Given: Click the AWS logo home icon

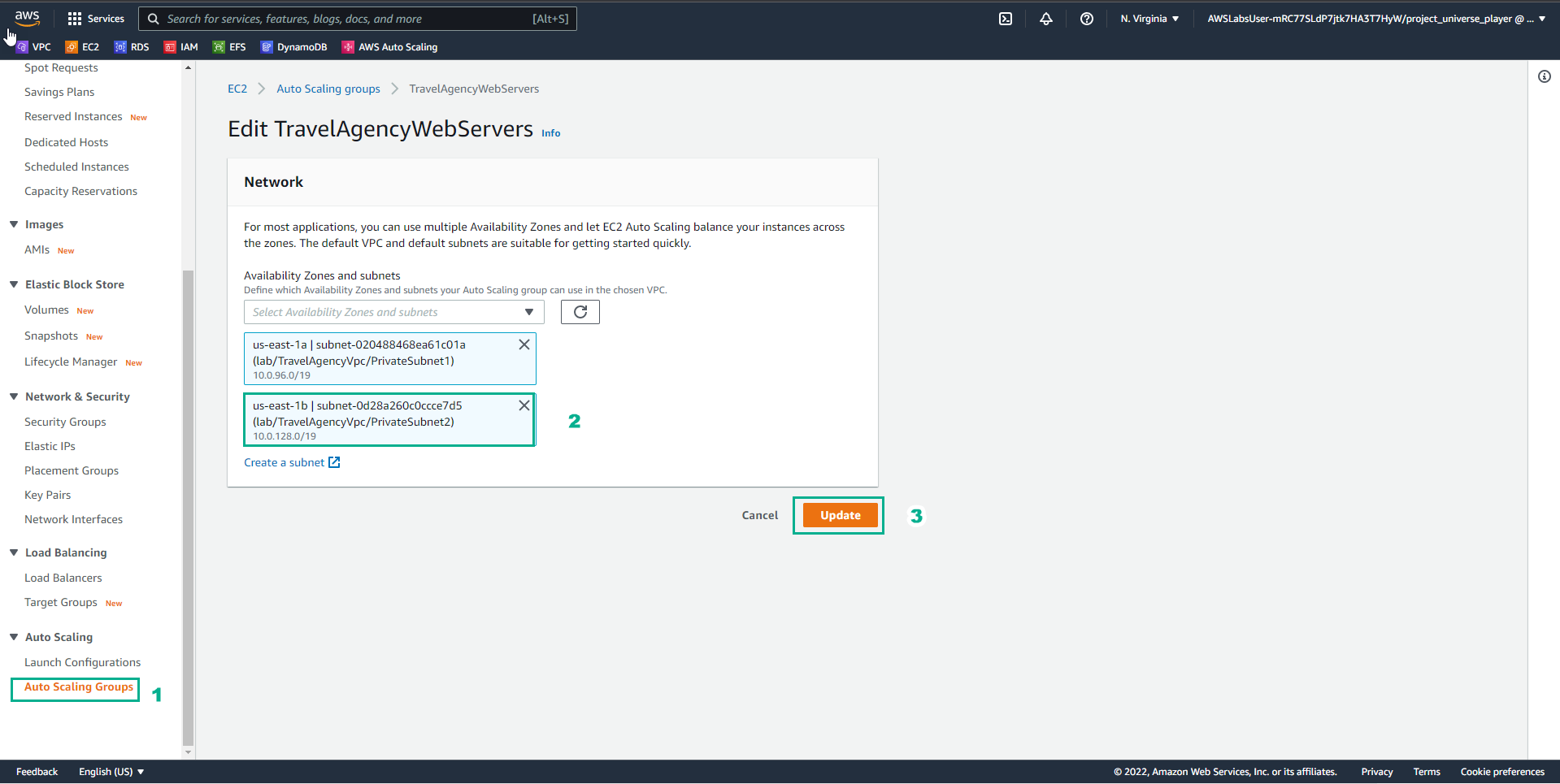Looking at the screenshot, I should point(27,18).
